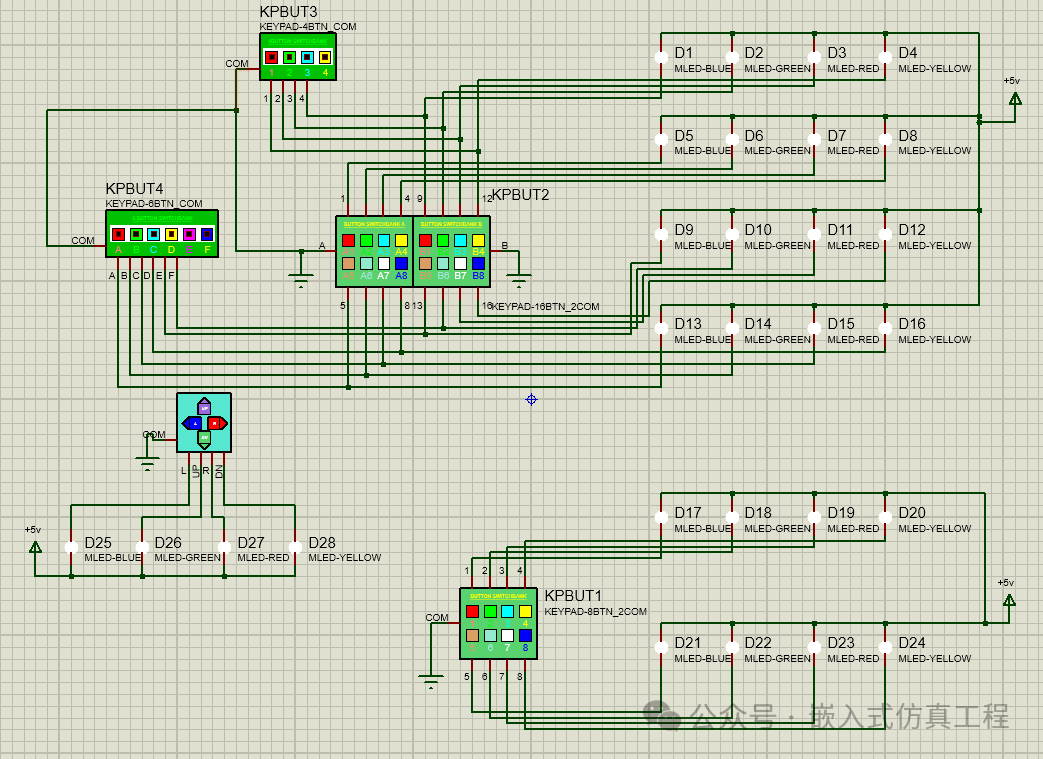Select the D1 MLED-BLUE LED symbol
1043x759 pixels.
[661, 58]
